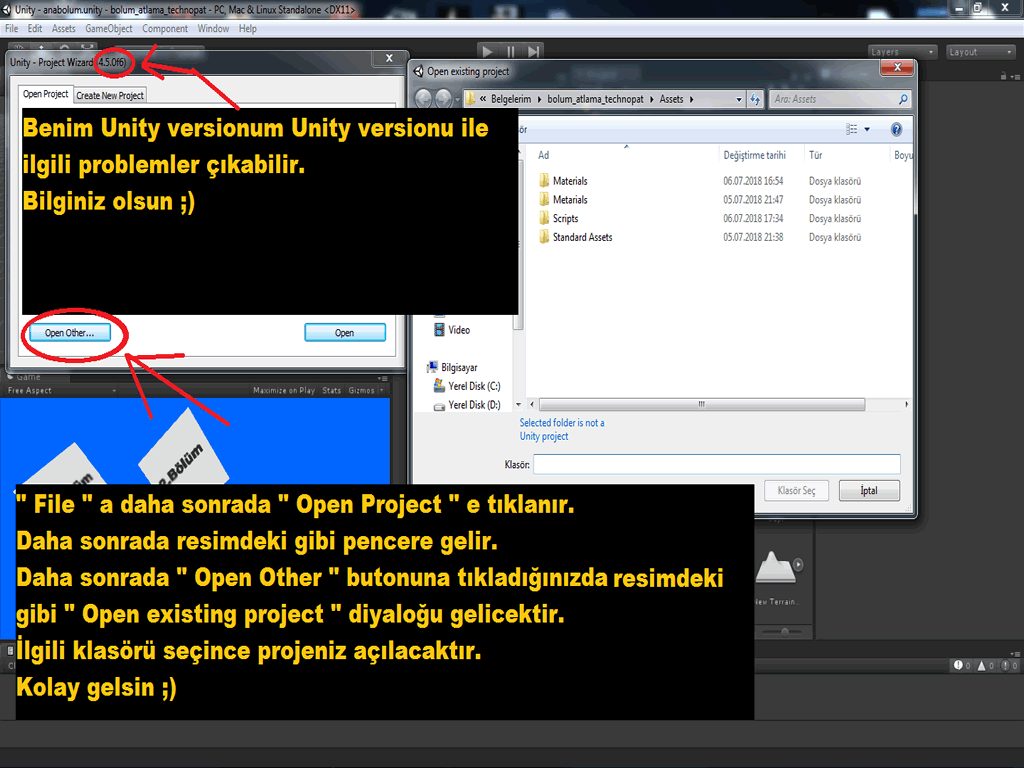This screenshot has width=1024, height=768.
Task: Click the refresh icon beside address bar
Action: click(755, 99)
